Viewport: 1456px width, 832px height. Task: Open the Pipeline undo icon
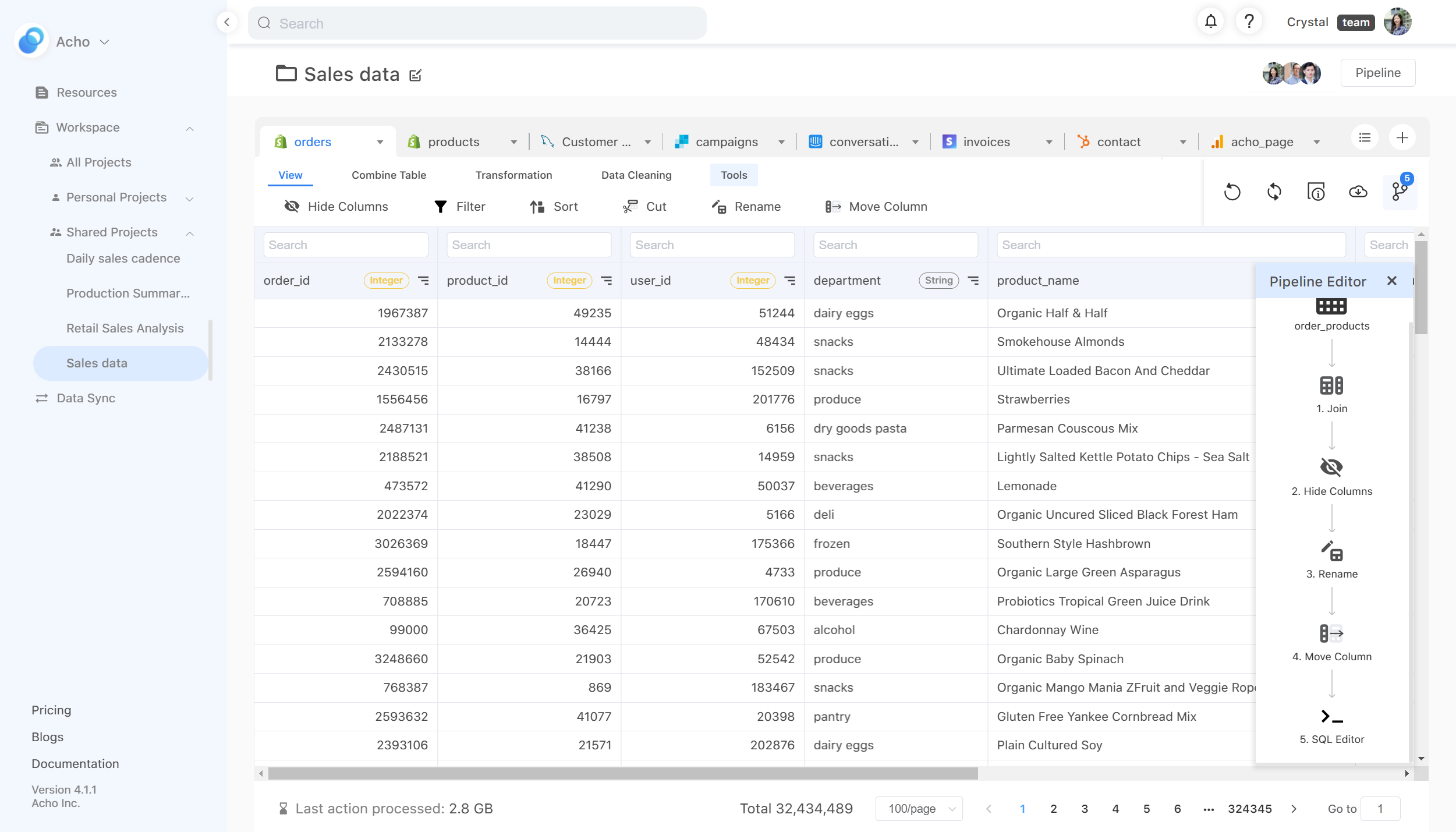pyautogui.click(x=1233, y=191)
